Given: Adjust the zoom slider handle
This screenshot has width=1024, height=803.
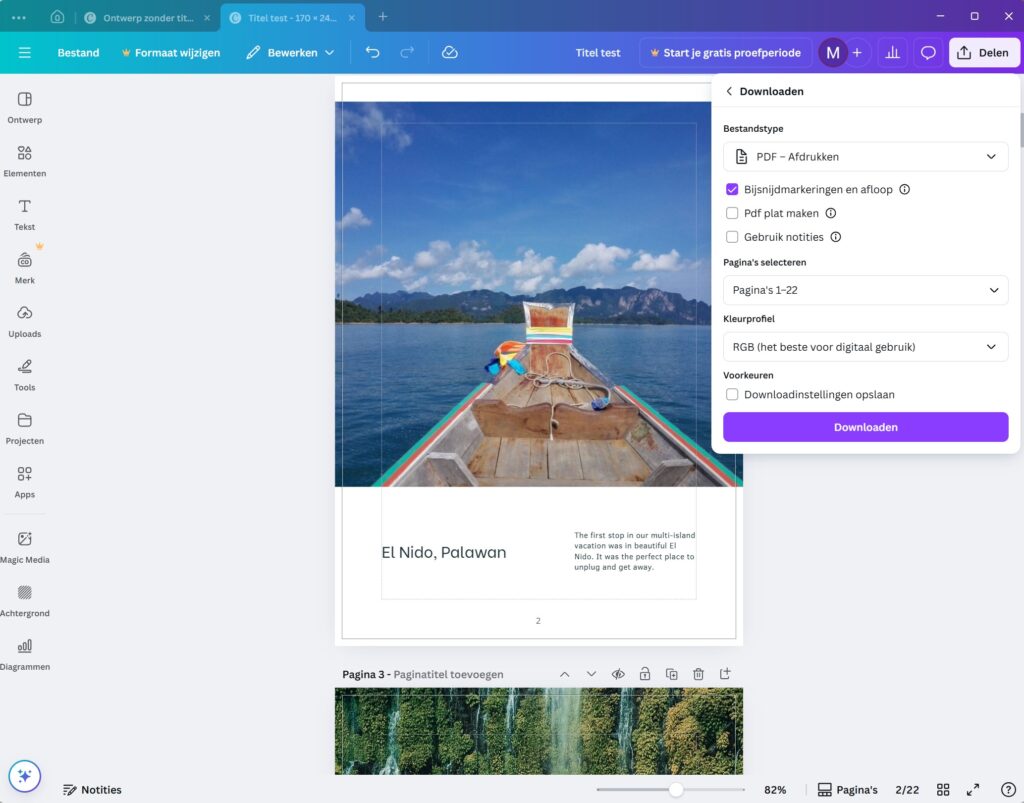Looking at the screenshot, I should (676, 790).
